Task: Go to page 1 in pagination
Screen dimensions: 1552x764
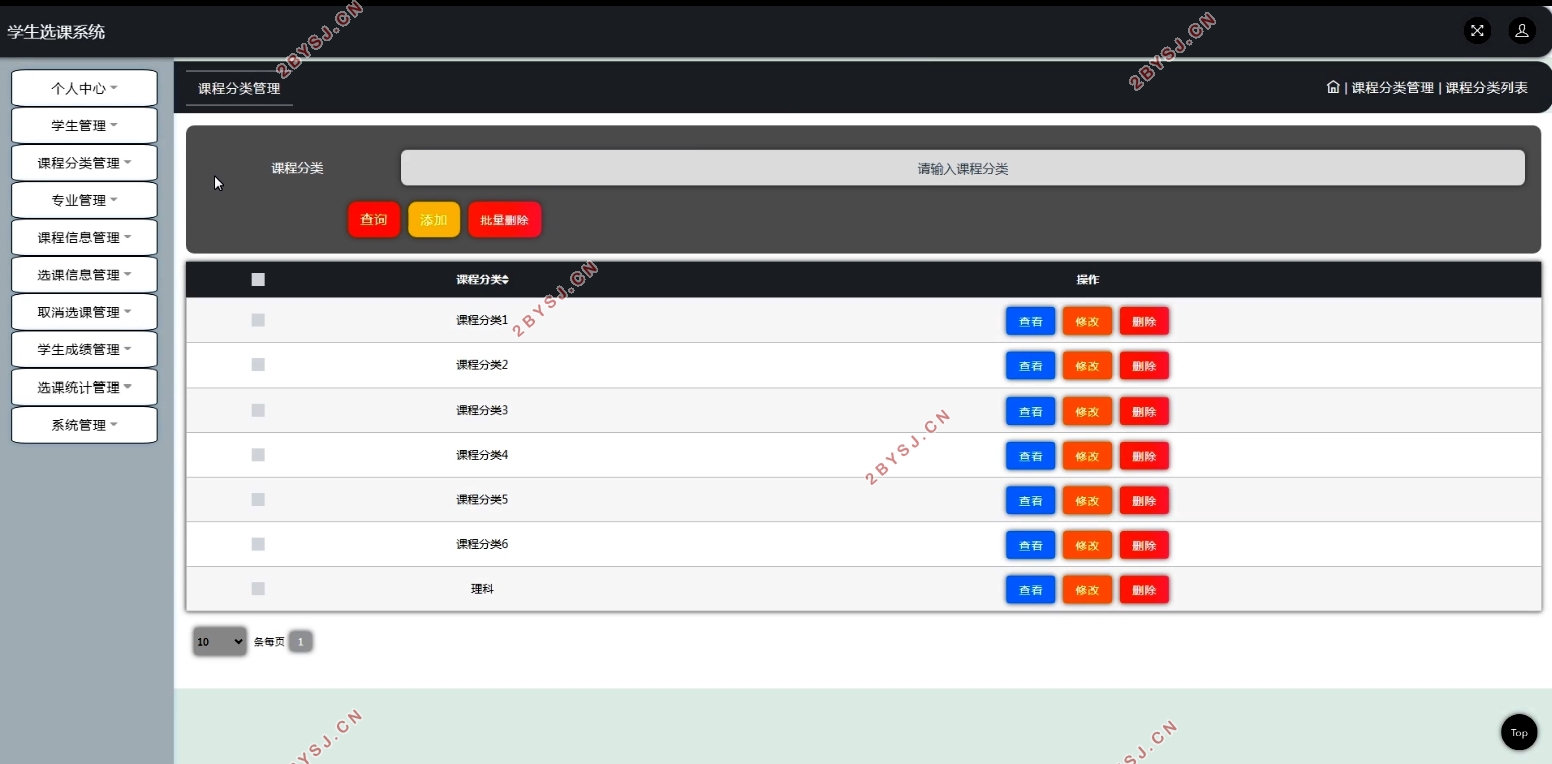Action: pyautogui.click(x=300, y=641)
